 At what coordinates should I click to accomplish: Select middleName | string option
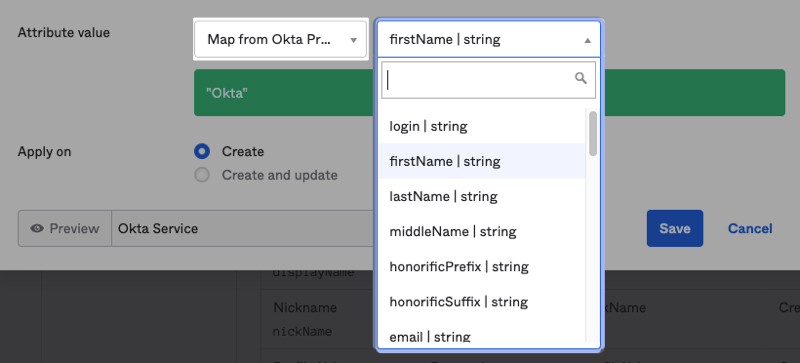tap(482, 232)
